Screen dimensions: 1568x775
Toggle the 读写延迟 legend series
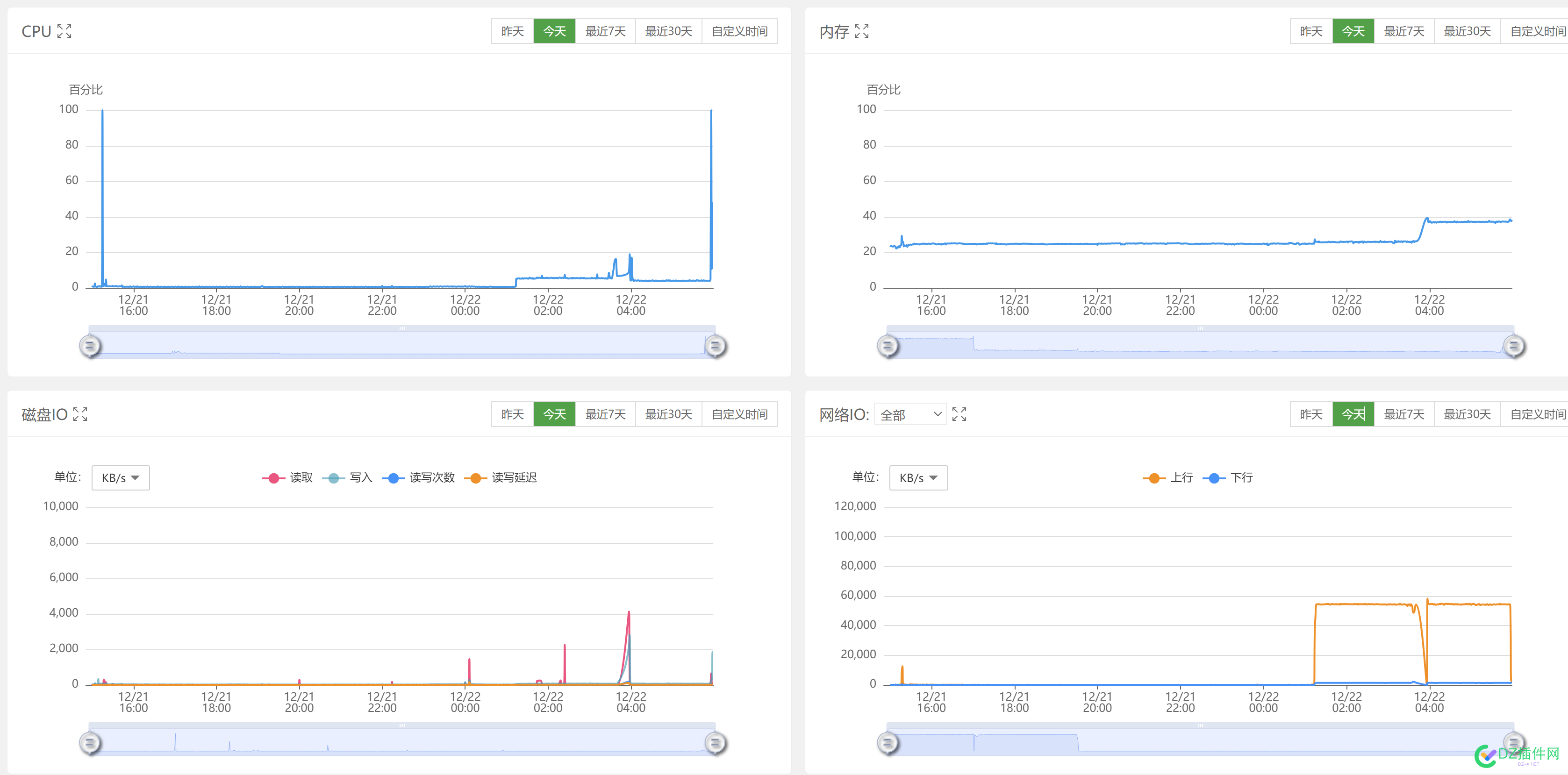point(501,477)
